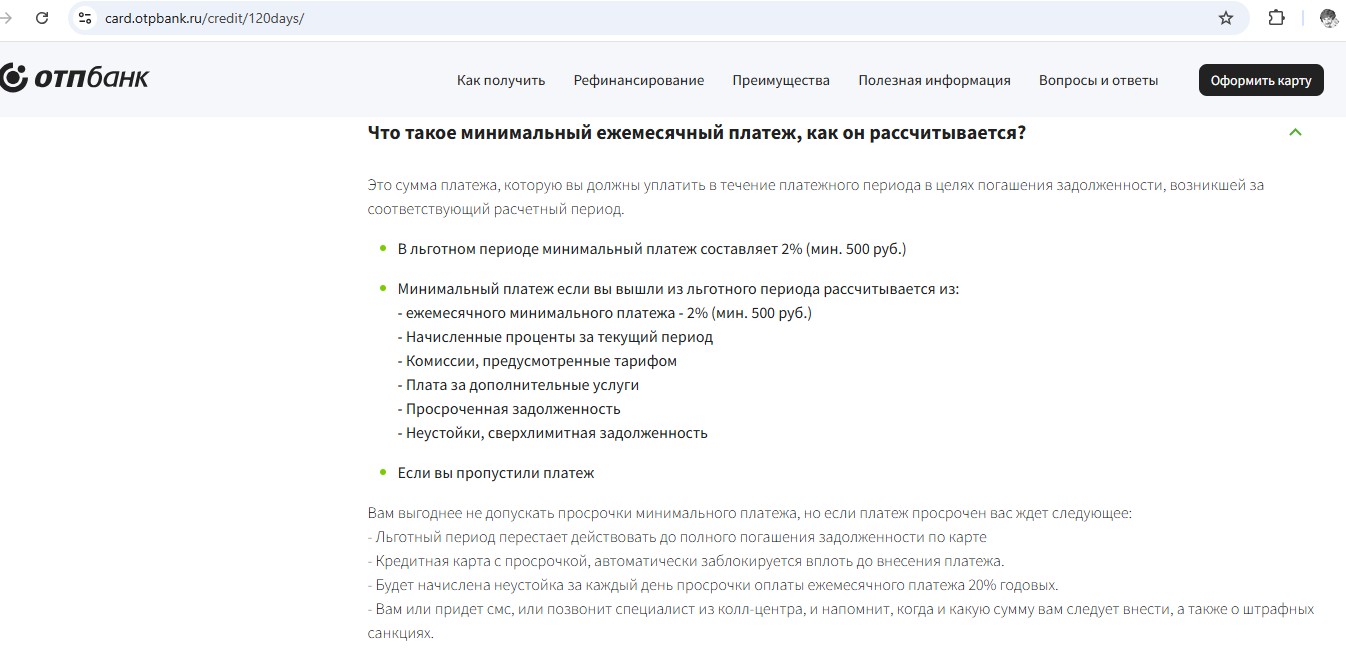
Task: Reload the page with the refresh icon
Action: (x=42, y=18)
